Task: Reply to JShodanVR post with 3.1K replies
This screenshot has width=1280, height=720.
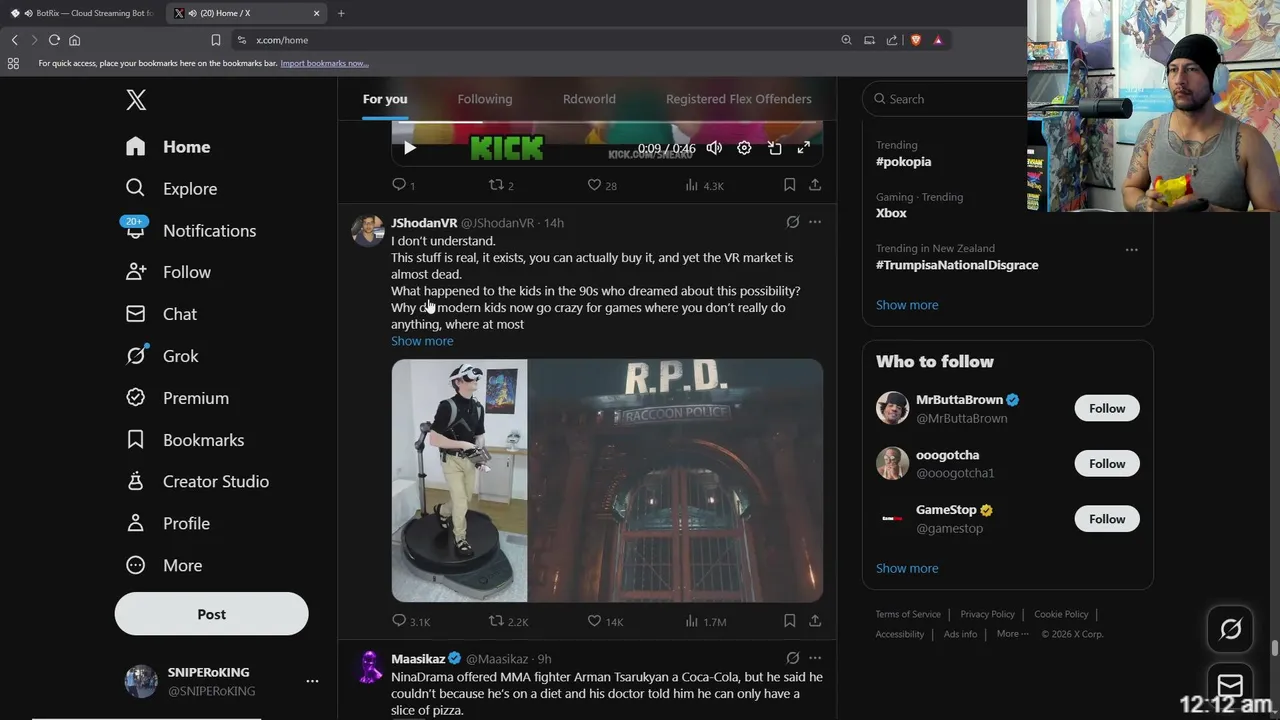Action: tap(411, 621)
